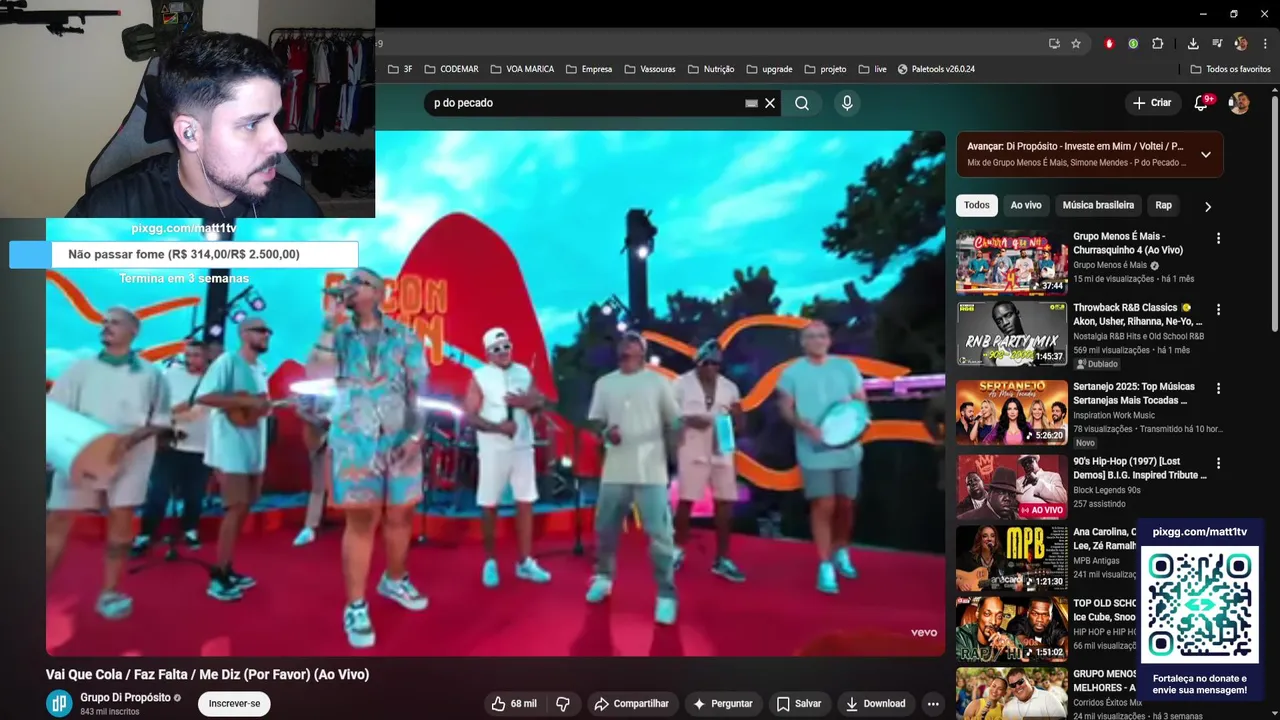The width and height of the screenshot is (1280, 720).
Task: Open the Top Old School Rap thumbnail
Action: coord(1011,628)
